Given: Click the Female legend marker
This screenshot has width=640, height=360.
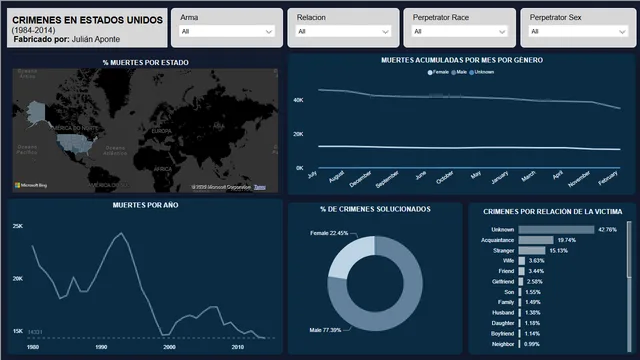Looking at the screenshot, I should coord(429,72).
